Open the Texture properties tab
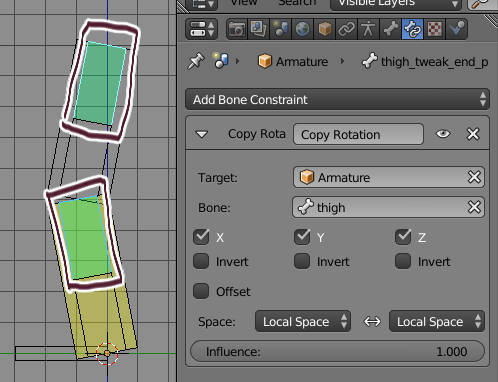The image size is (498, 382). 434,29
